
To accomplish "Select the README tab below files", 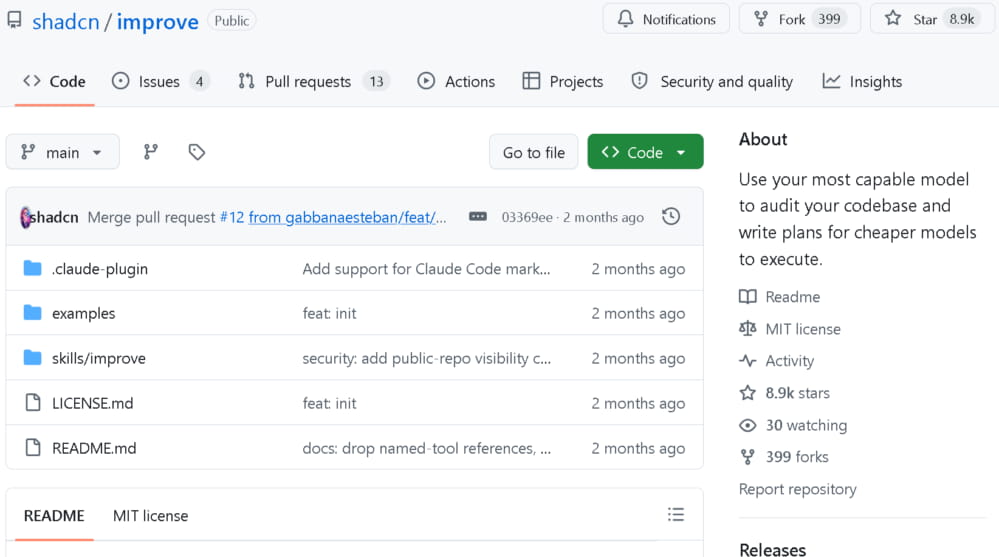I will pos(54,516).
